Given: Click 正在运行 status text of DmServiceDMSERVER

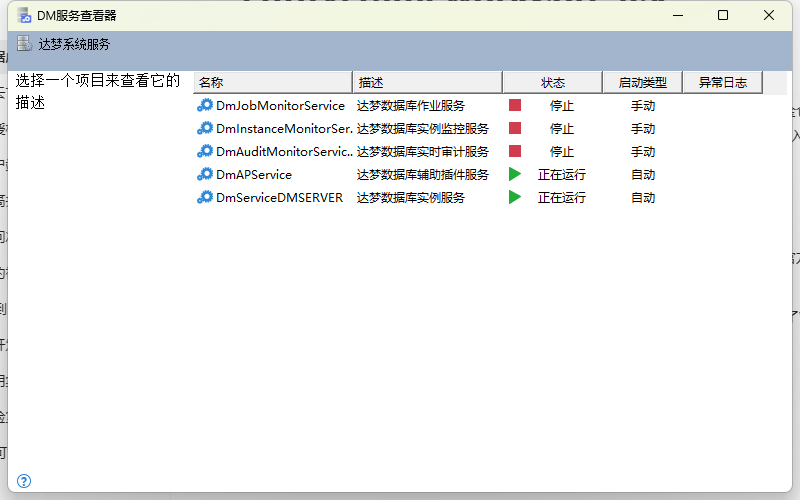Looking at the screenshot, I should coord(562,197).
